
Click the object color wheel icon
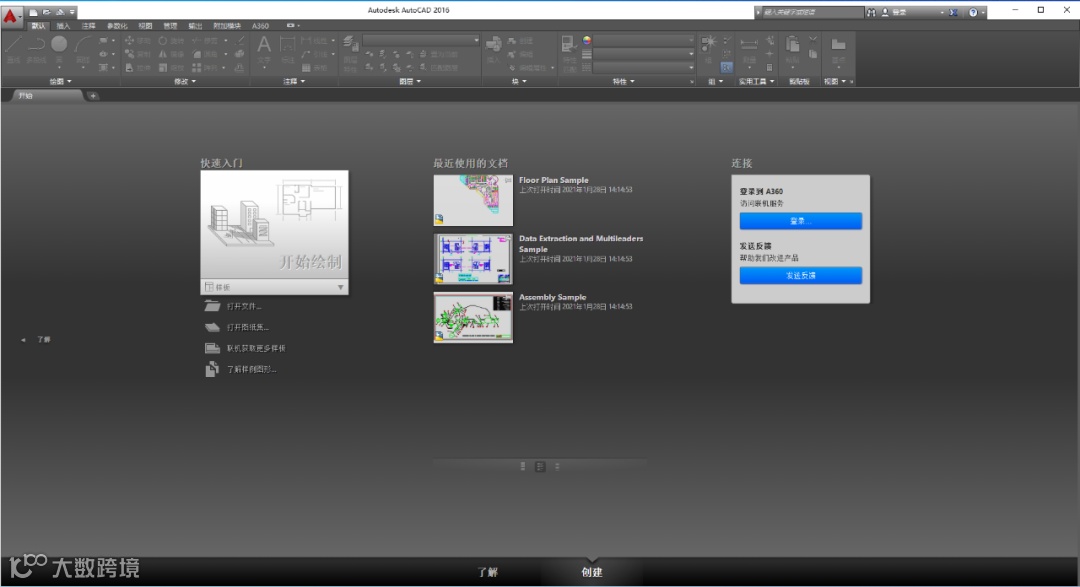pyautogui.click(x=587, y=41)
